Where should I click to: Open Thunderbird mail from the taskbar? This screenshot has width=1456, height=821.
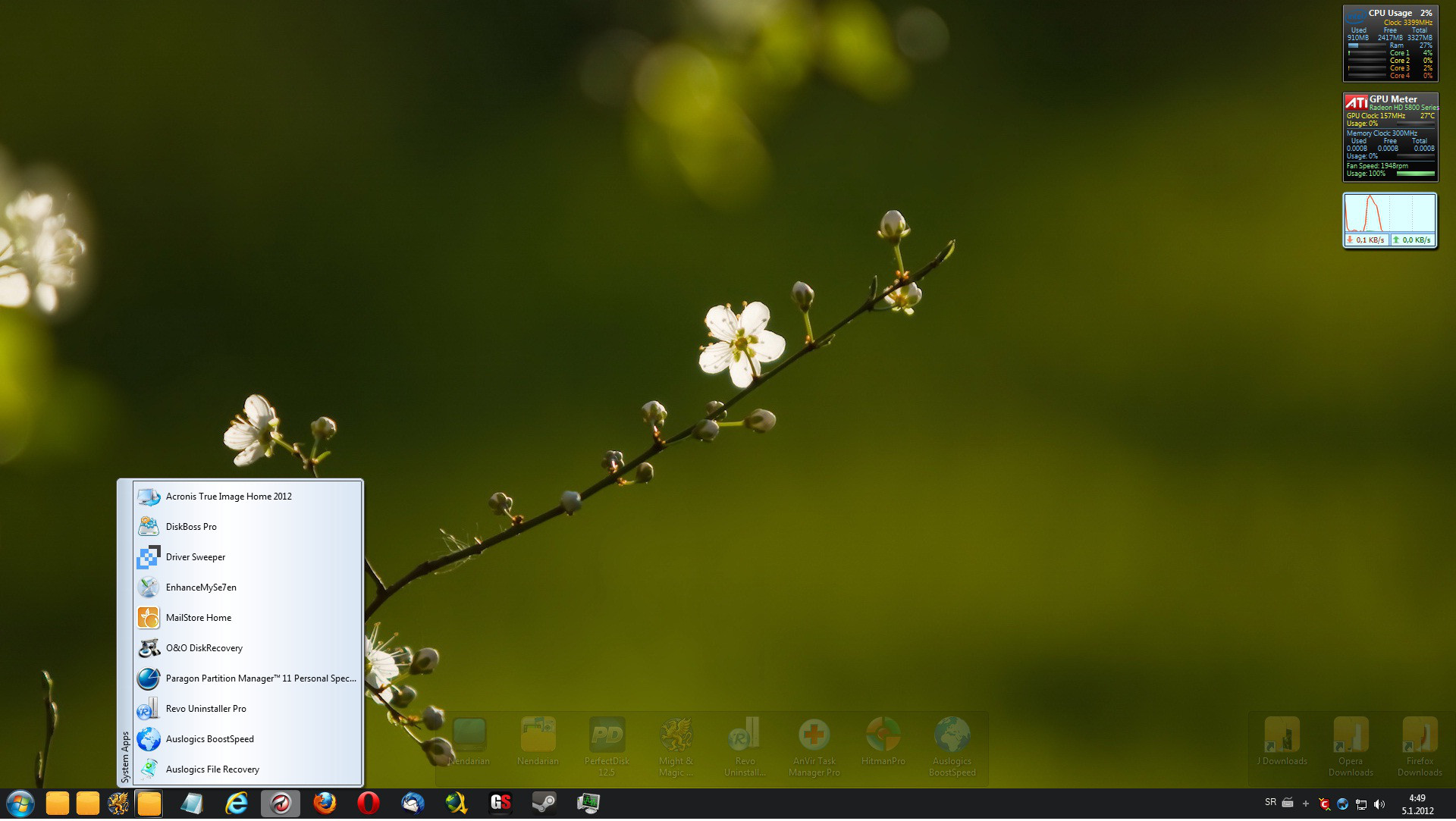click(x=413, y=804)
